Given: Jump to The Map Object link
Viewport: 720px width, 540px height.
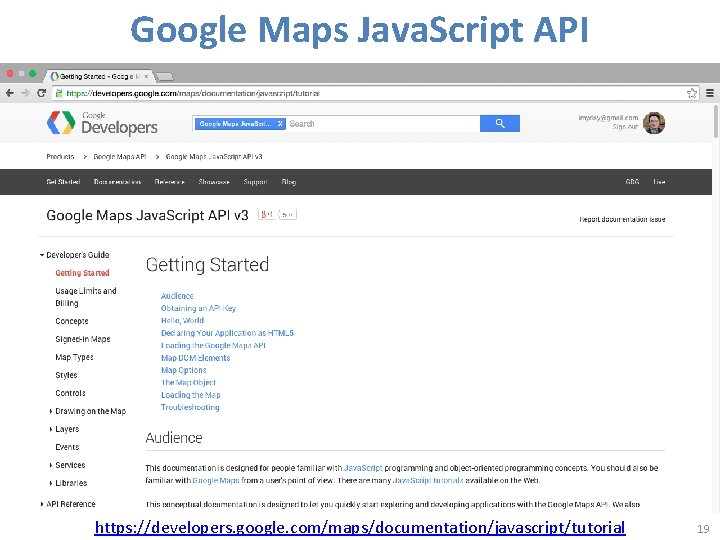Looking at the screenshot, I should (188, 382).
